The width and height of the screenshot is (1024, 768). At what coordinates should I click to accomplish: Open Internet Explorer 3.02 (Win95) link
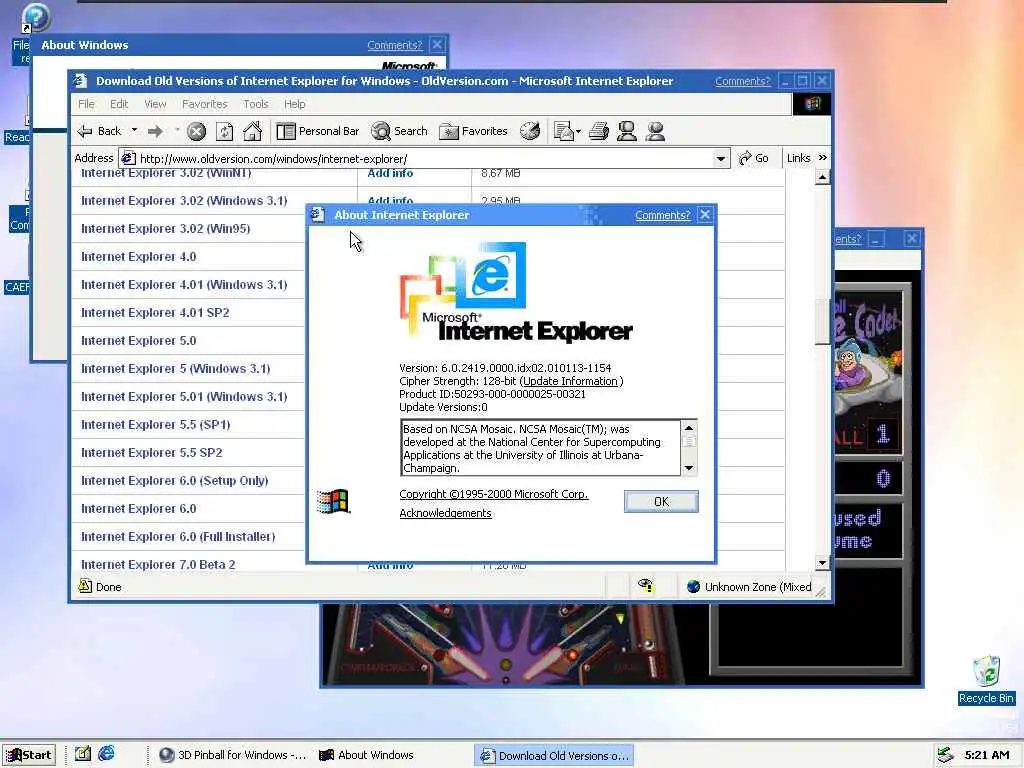pyautogui.click(x=165, y=229)
